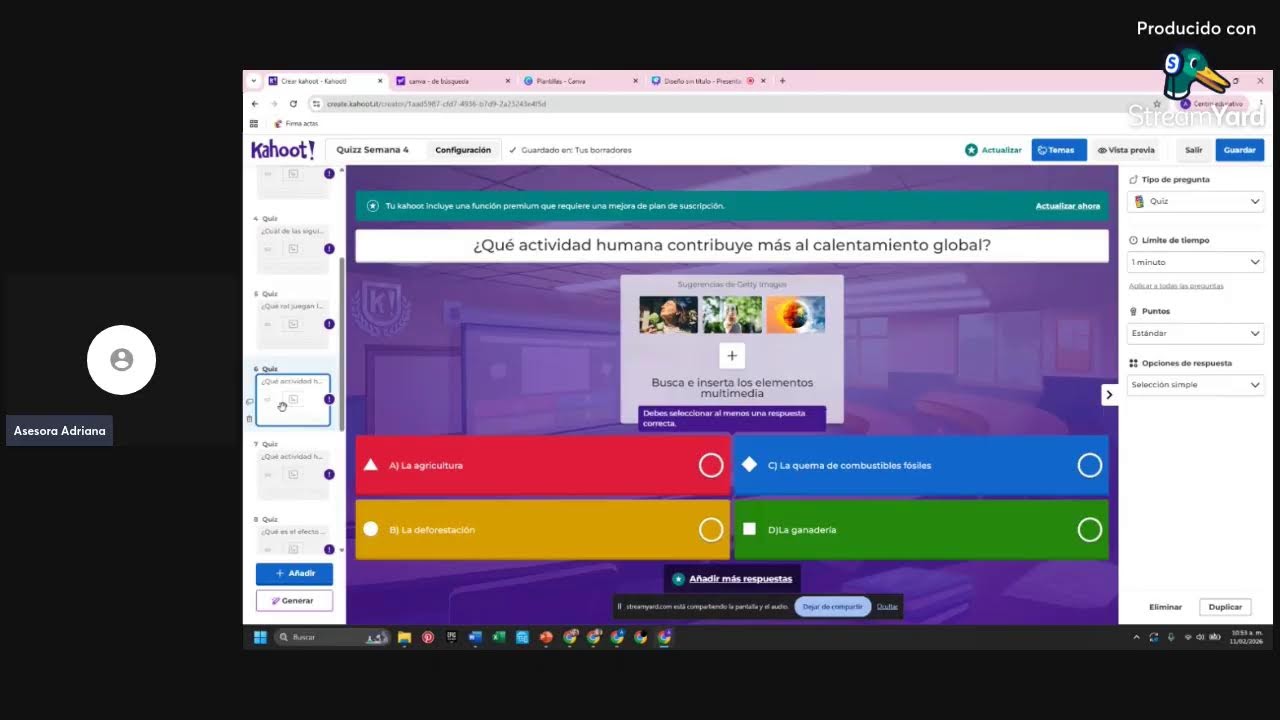
Task: Edit the question title text field
Action: pyautogui.click(x=731, y=245)
